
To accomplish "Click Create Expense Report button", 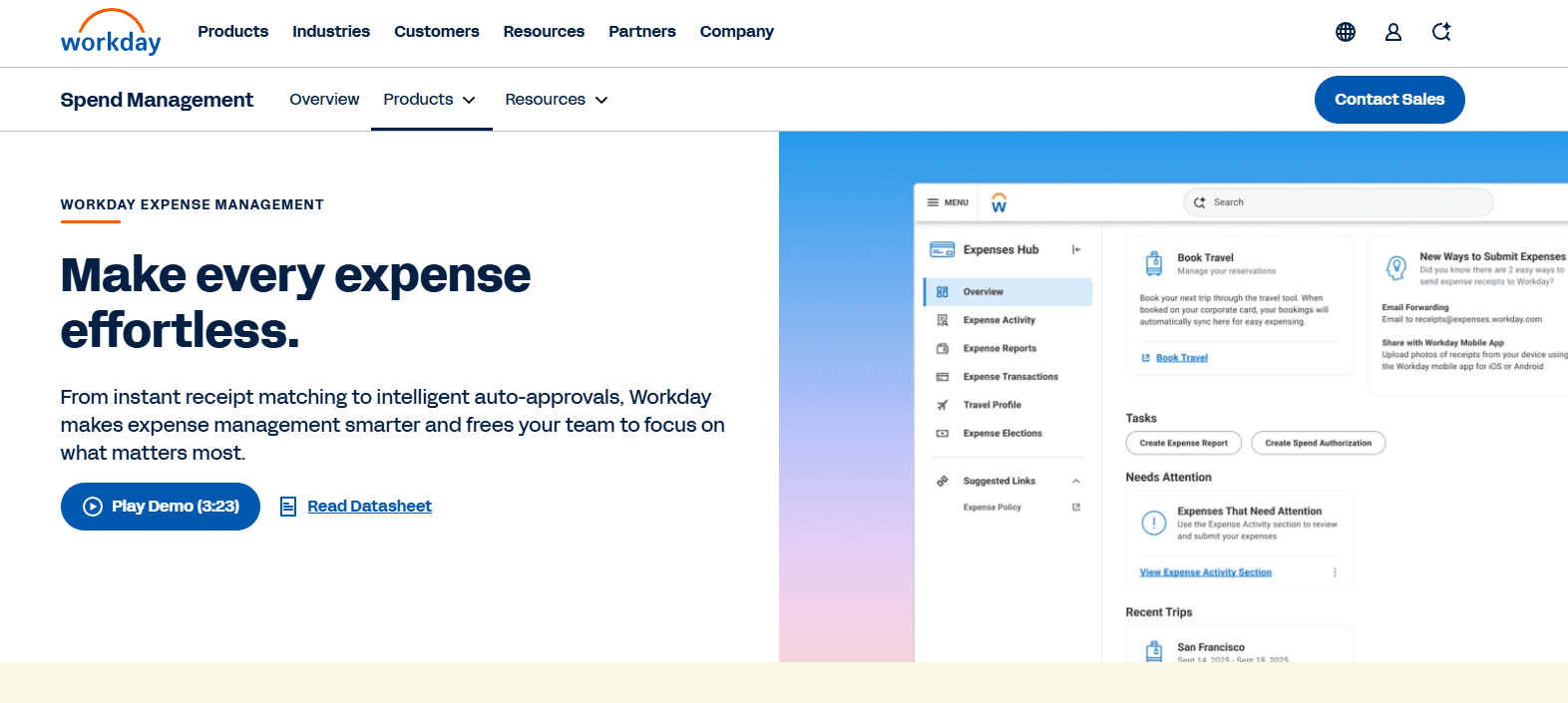I will pos(1184,443).
